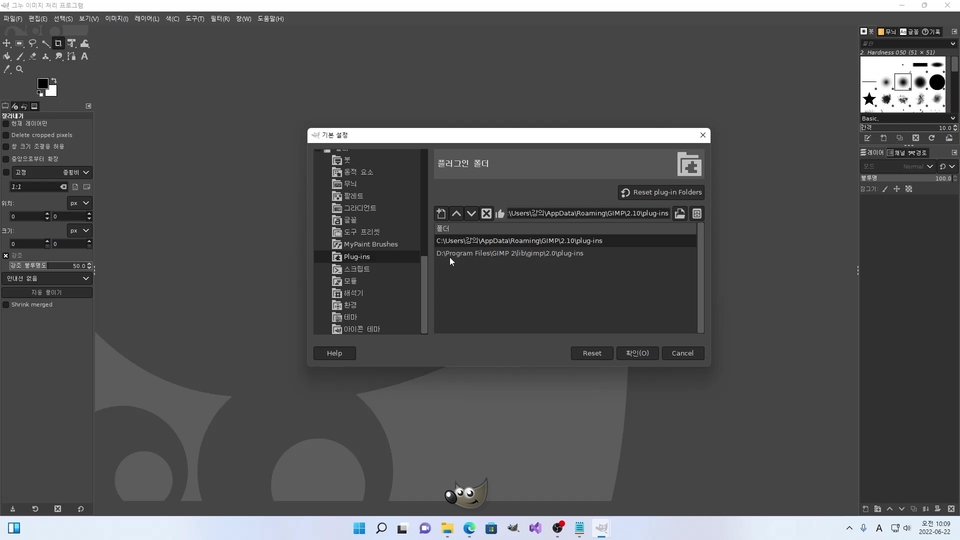Confirm with the 확인(O) button
Screen dimensions: 960x540
coord(637,353)
